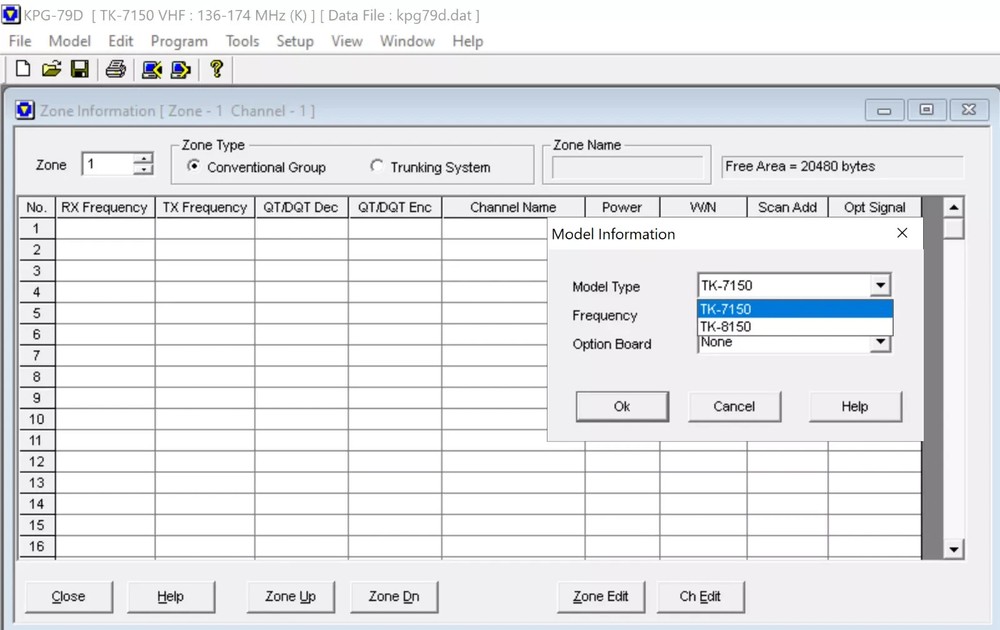The width and height of the screenshot is (1000, 630).
Task: Click channel table scrollbar up arrow
Action: point(953,207)
